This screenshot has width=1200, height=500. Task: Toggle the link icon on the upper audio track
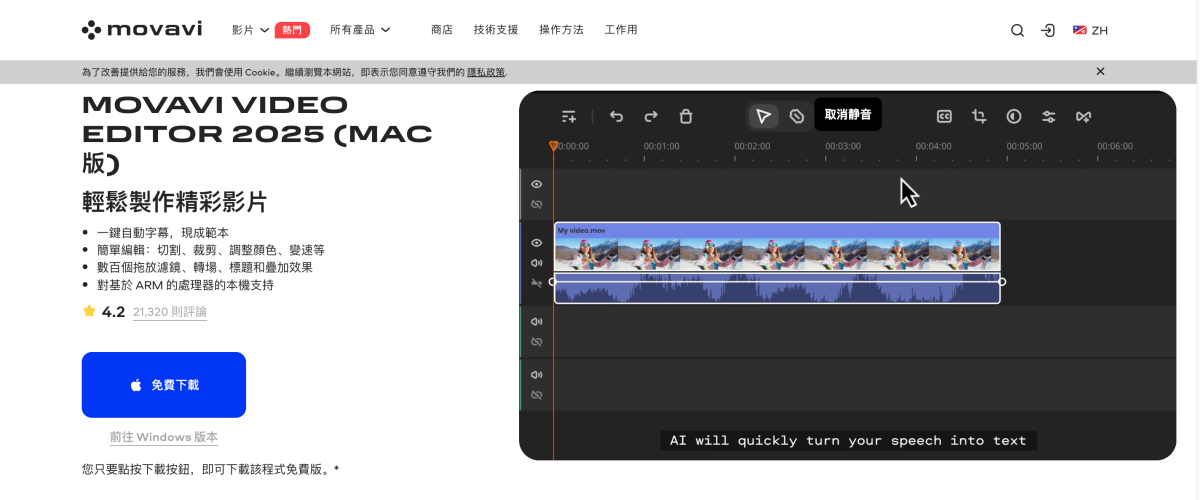click(537, 342)
